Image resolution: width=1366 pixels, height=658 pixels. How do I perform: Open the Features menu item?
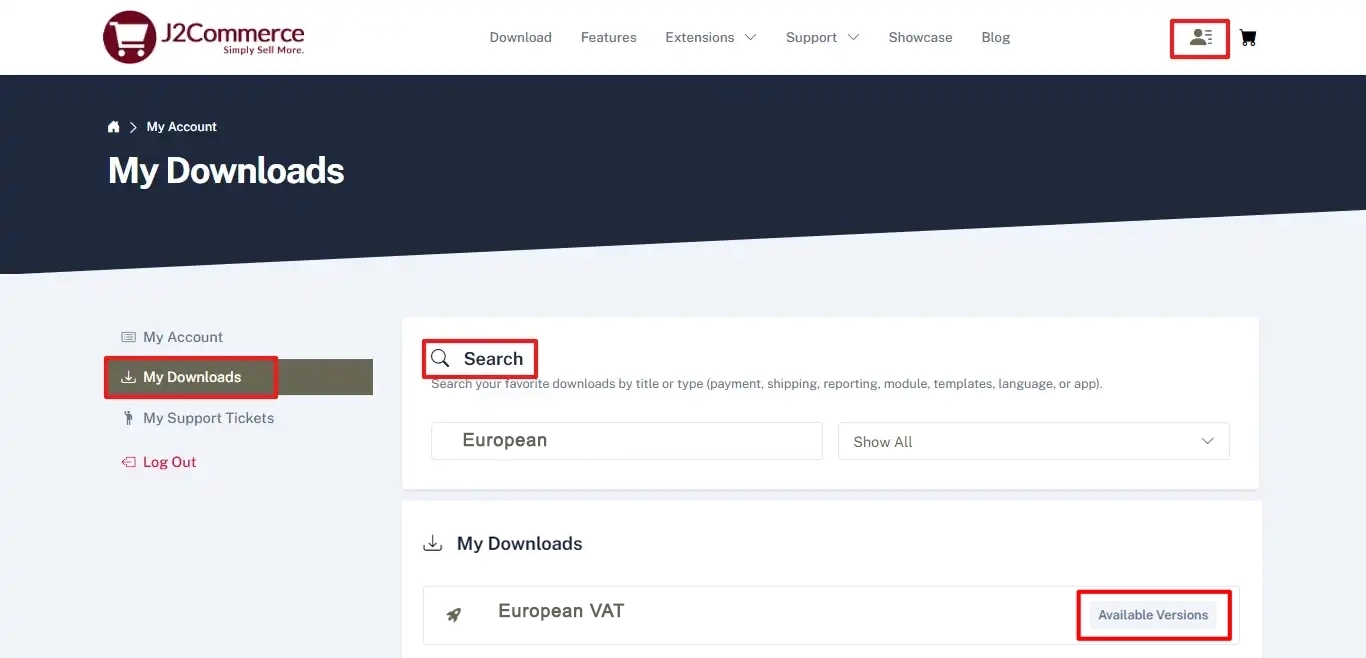(609, 37)
